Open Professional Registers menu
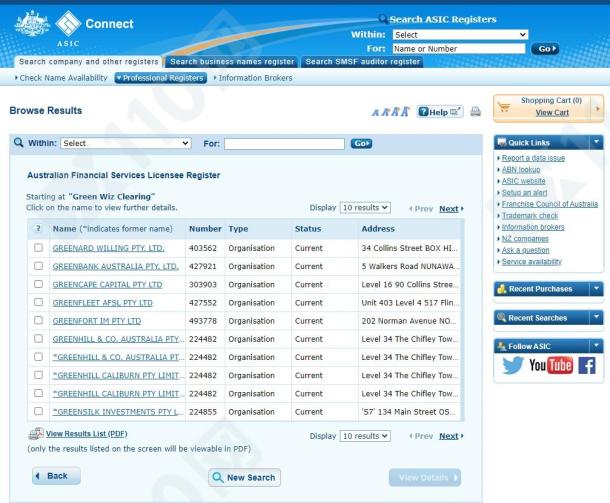 coord(160,78)
